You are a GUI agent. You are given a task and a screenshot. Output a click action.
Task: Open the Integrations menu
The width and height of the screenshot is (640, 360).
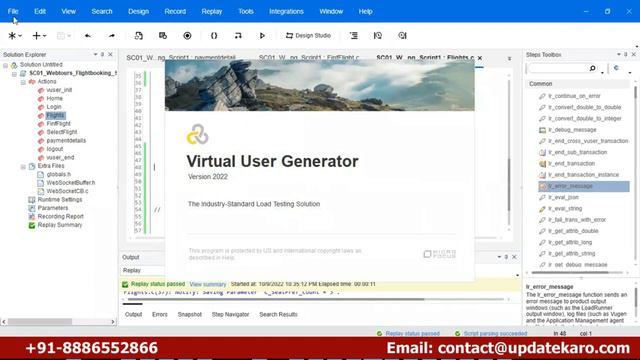click(286, 11)
